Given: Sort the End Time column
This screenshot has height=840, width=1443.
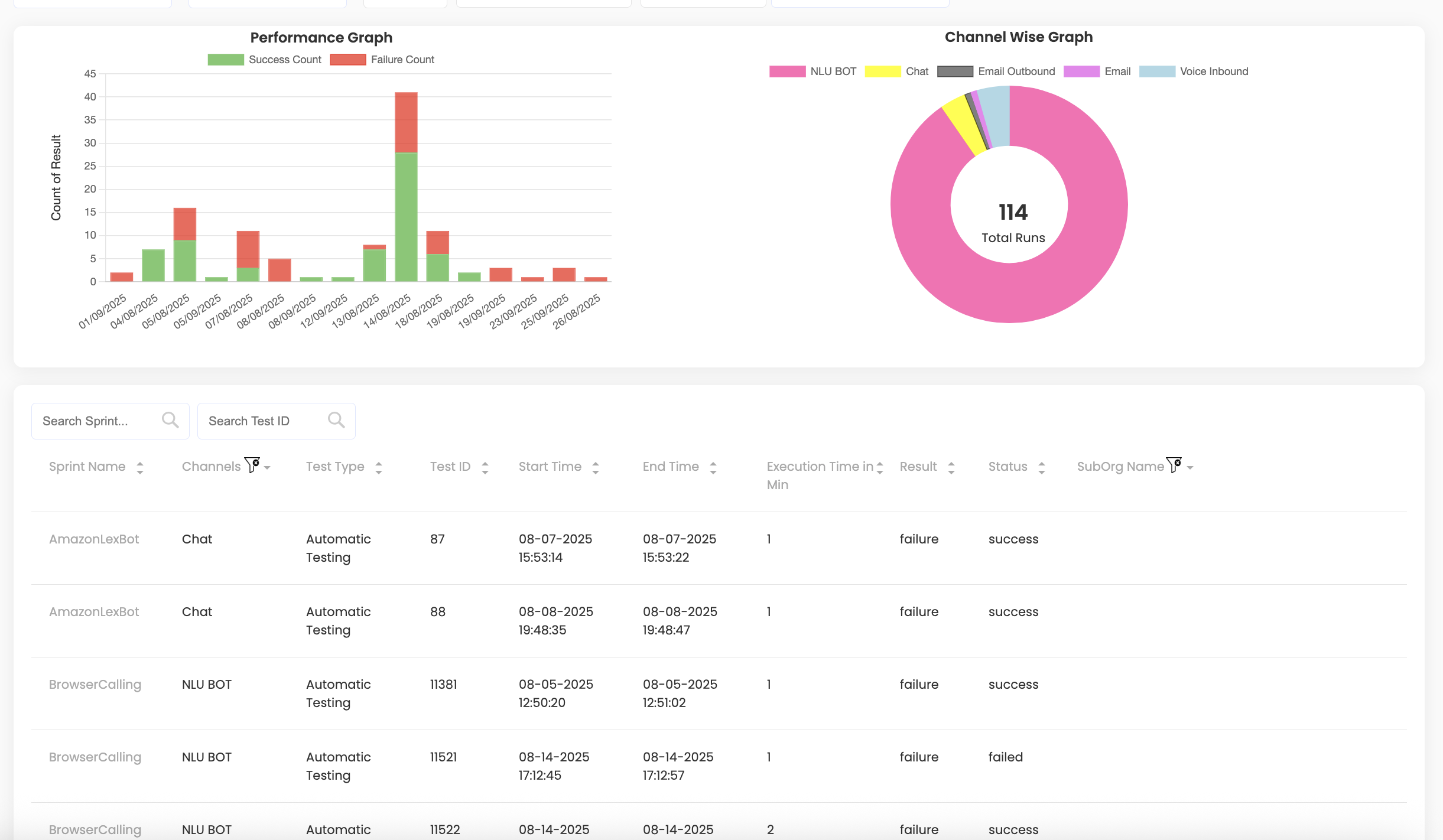Looking at the screenshot, I should (x=713, y=468).
